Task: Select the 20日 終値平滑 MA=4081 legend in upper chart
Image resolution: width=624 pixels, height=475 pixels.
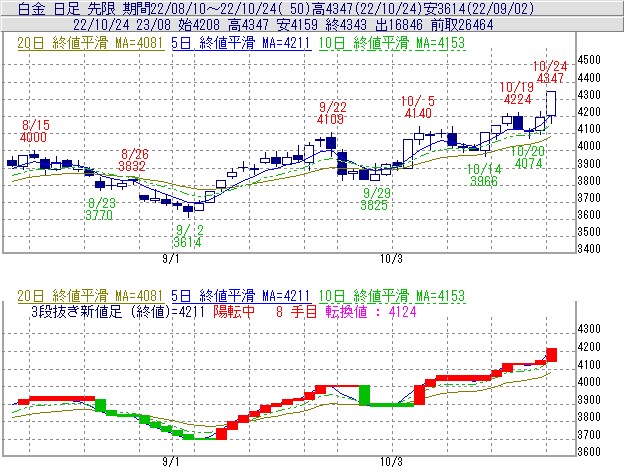Action: pos(90,43)
